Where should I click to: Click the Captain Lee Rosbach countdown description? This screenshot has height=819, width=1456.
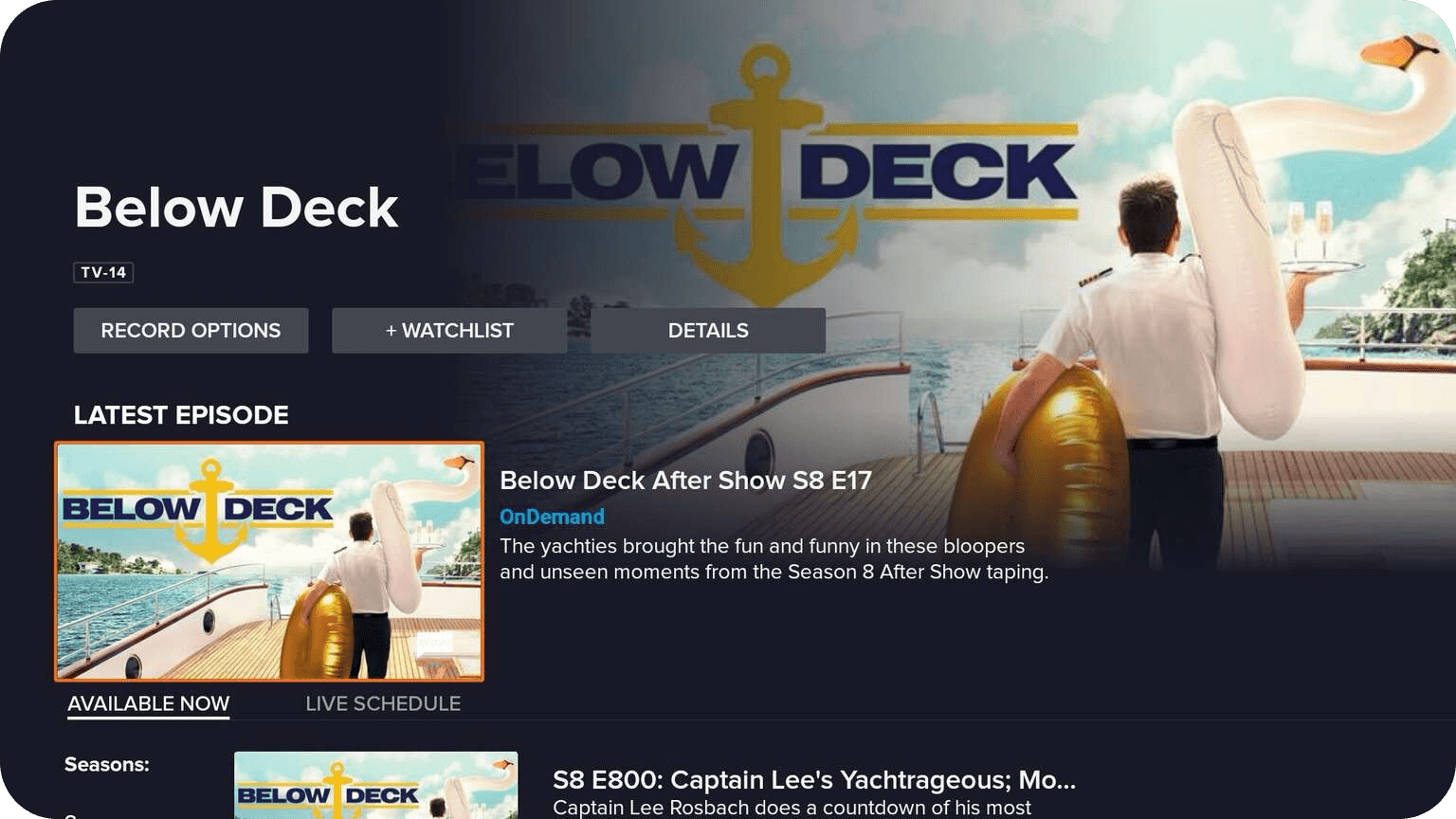point(792,808)
